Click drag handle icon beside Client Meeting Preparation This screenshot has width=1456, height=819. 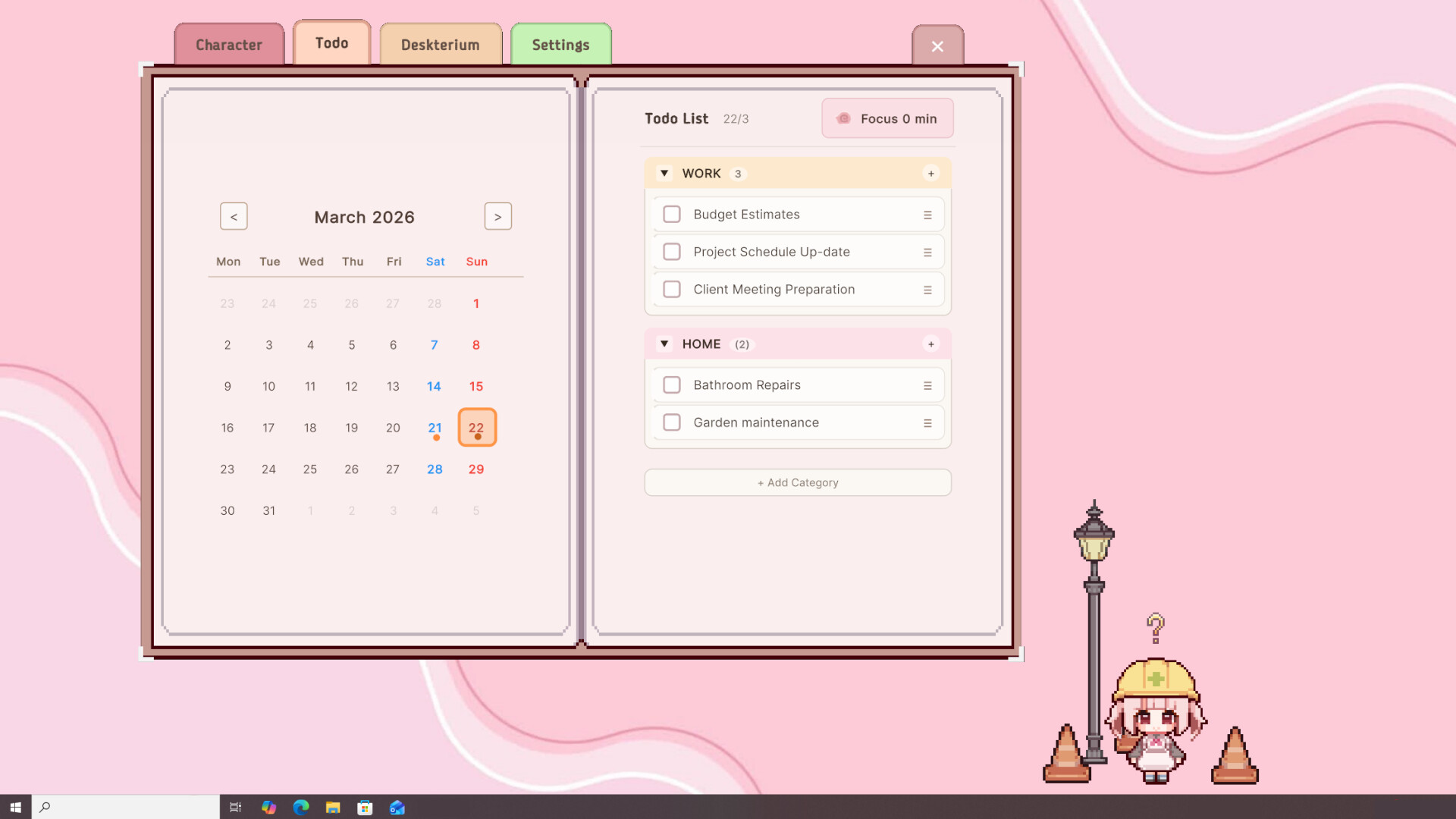927,290
